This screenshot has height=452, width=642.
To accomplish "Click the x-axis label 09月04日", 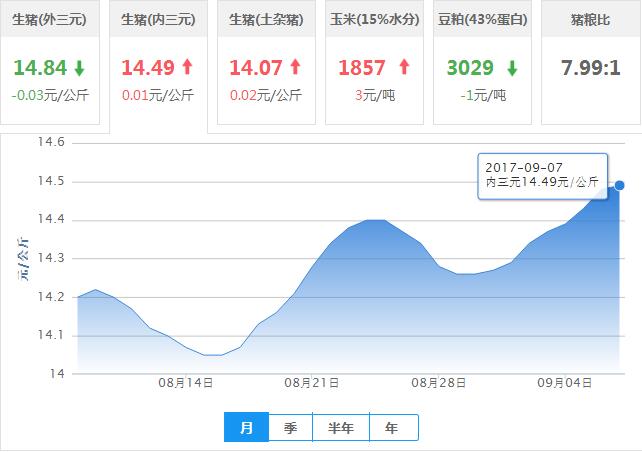I will [565, 383].
